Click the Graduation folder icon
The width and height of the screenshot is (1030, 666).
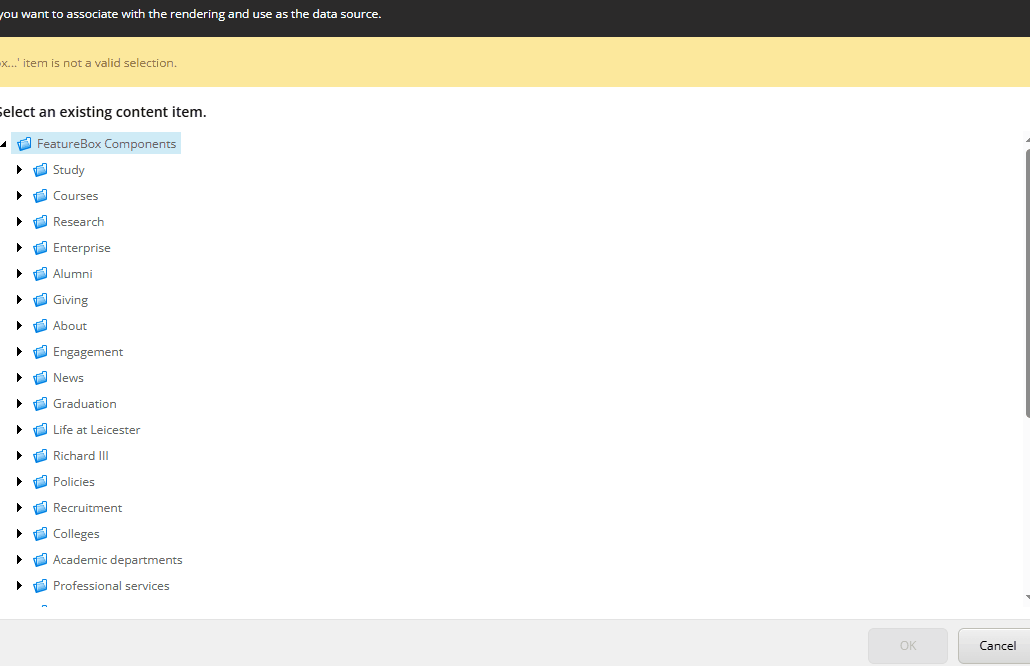(x=40, y=403)
